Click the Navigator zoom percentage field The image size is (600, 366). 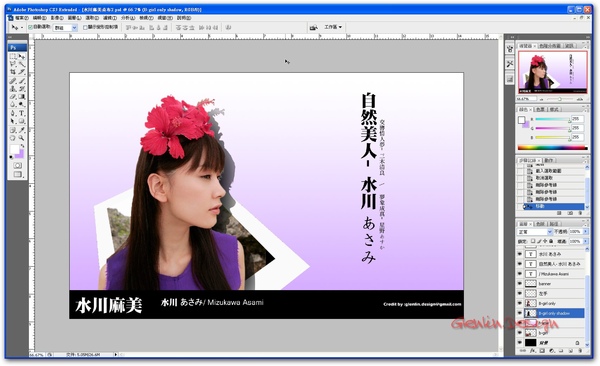526,99
